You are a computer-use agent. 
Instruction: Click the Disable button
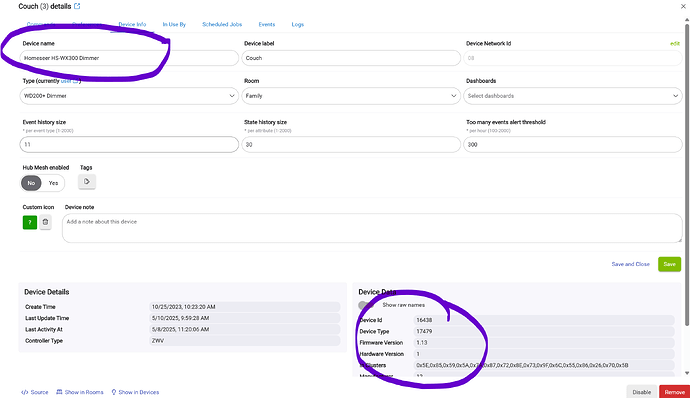click(x=642, y=392)
